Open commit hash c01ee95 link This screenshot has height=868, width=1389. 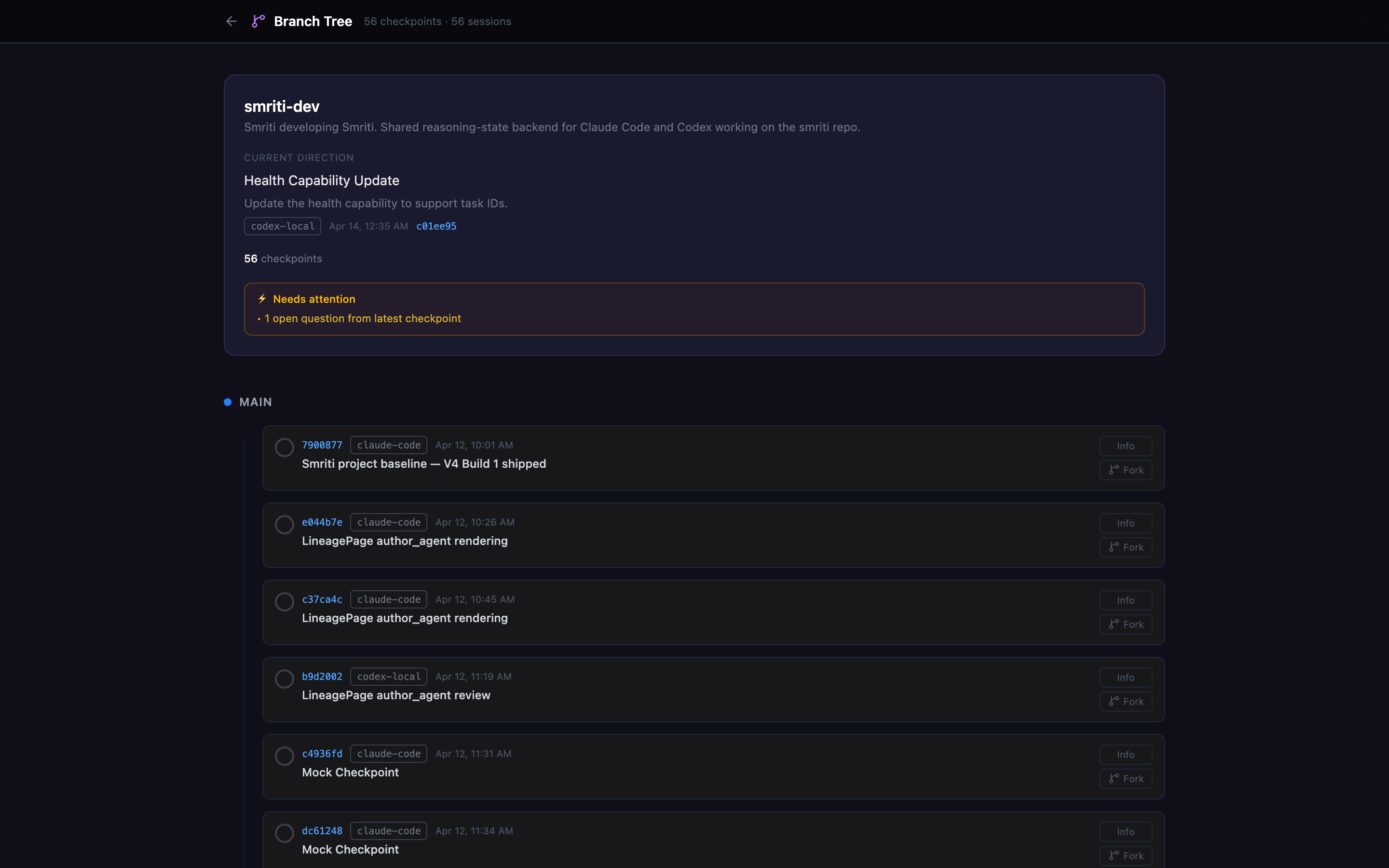[x=436, y=226]
